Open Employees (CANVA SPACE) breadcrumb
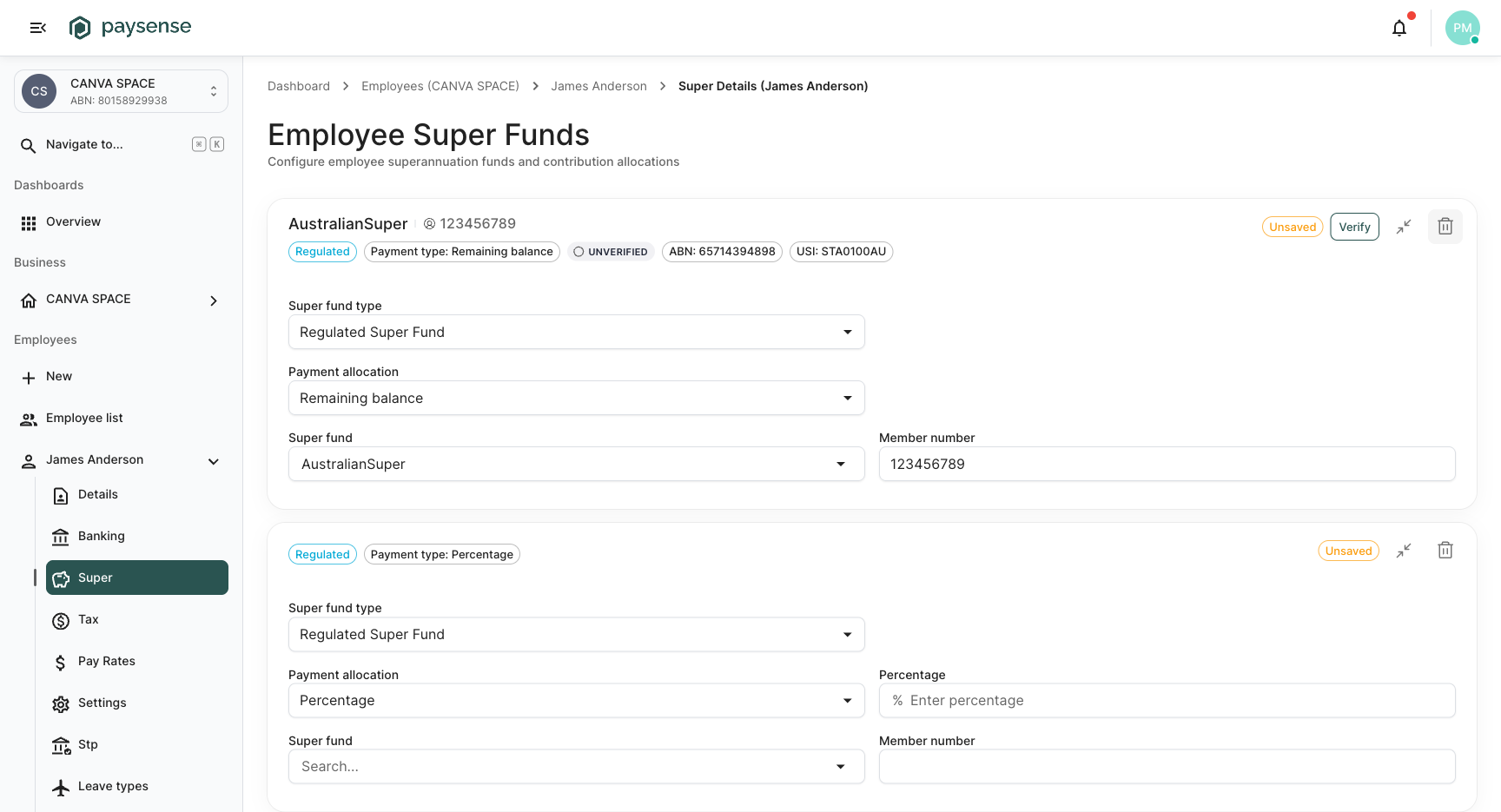This screenshot has width=1501, height=812. coord(440,86)
